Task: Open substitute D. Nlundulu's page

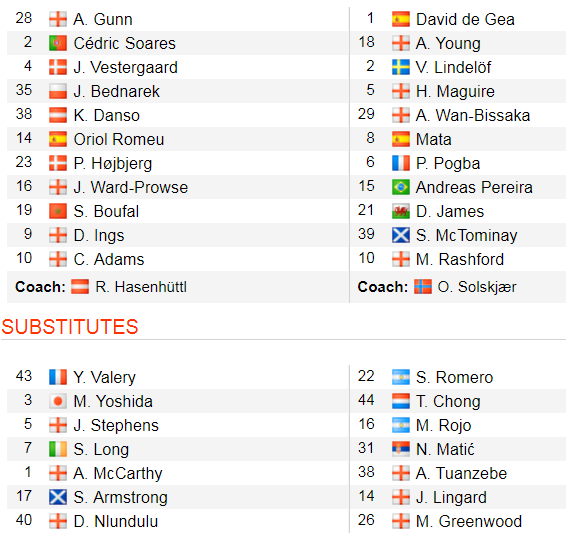Action: coord(116,521)
